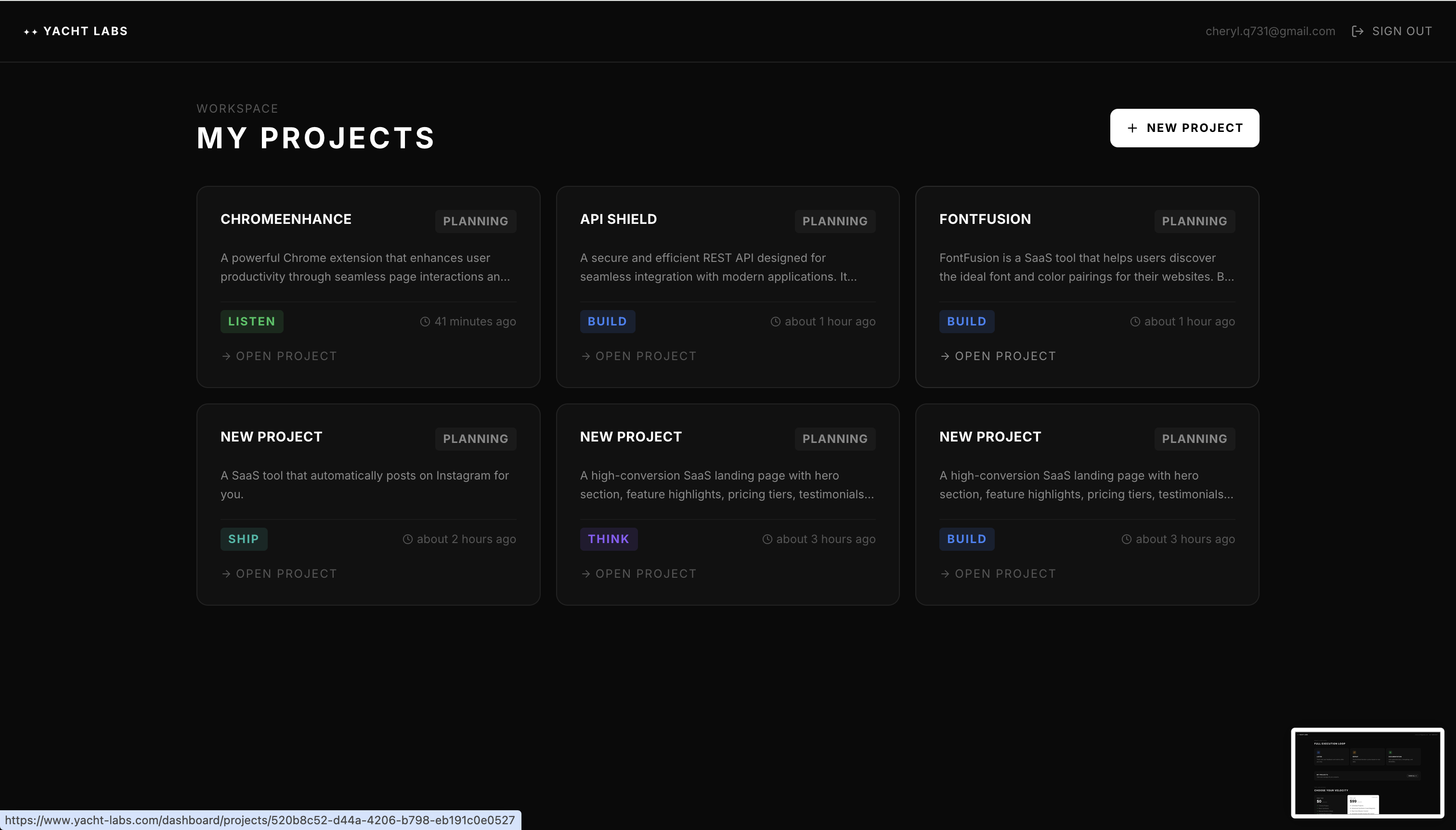Click the clock icon on ChromeEnhance card
This screenshot has height=830, width=1456.
(x=425, y=321)
